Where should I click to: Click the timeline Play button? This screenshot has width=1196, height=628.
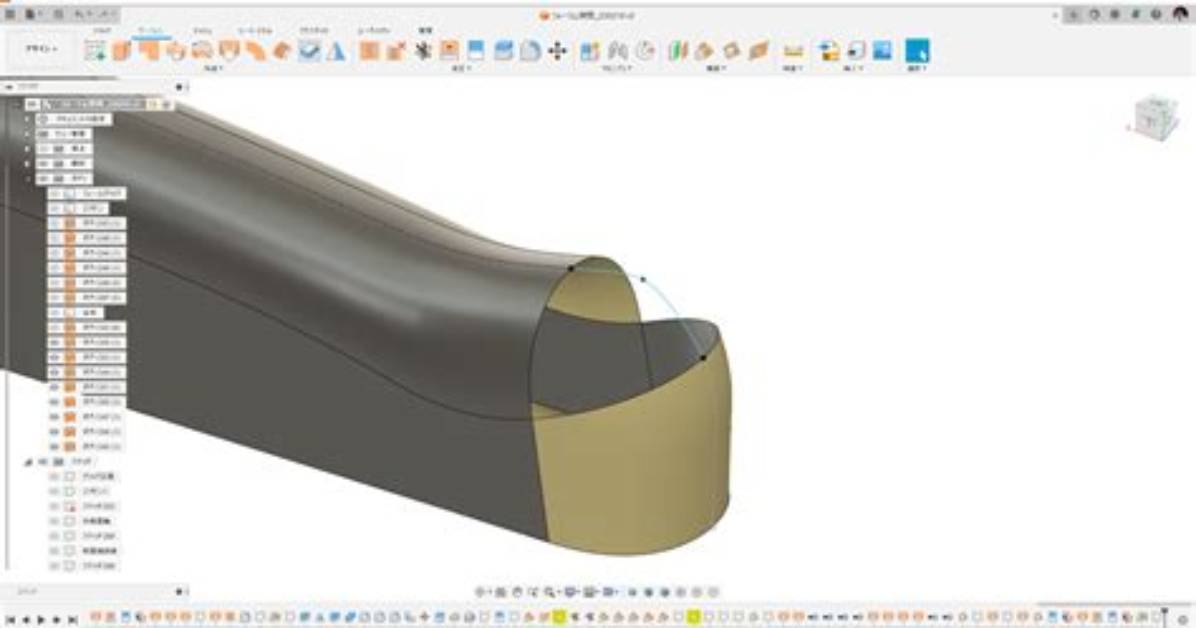click(x=41, y=620)
